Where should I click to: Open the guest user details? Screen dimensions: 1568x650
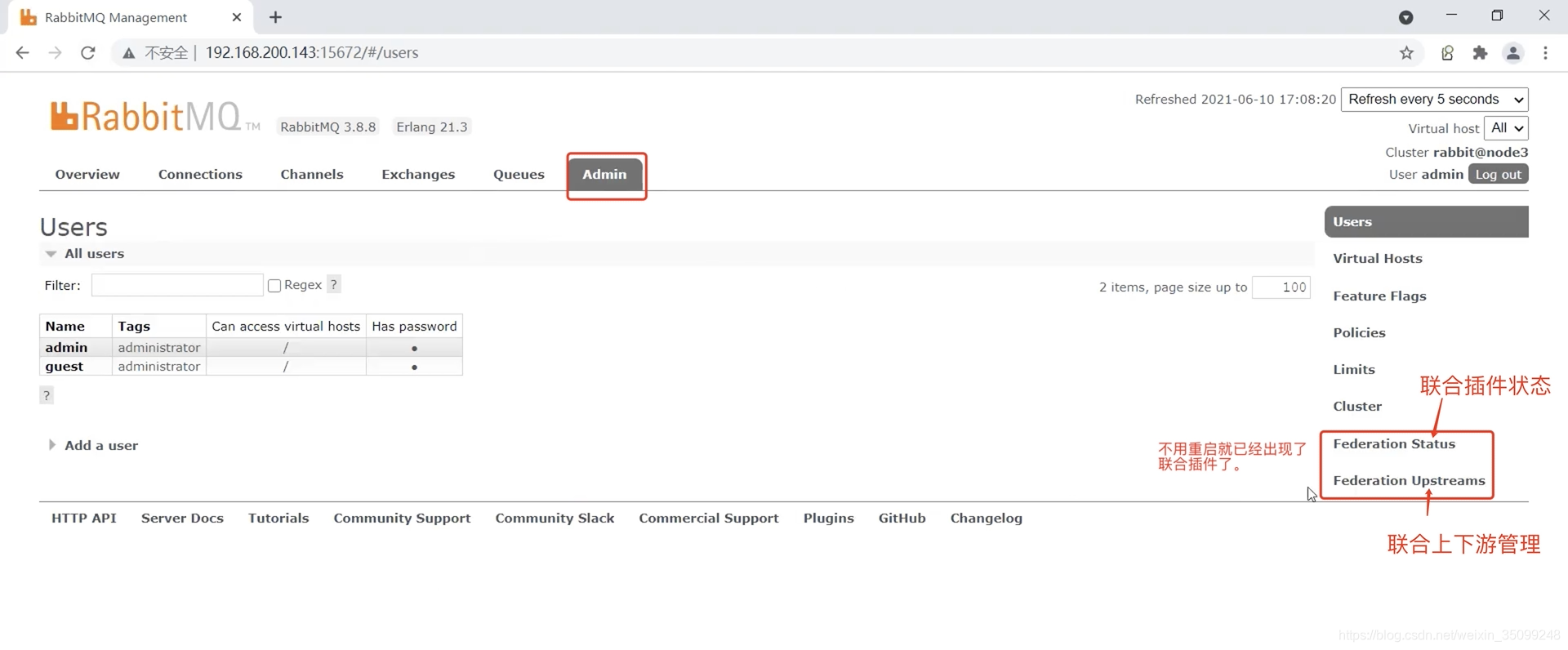pyautogui.click(x=65, y=367)
